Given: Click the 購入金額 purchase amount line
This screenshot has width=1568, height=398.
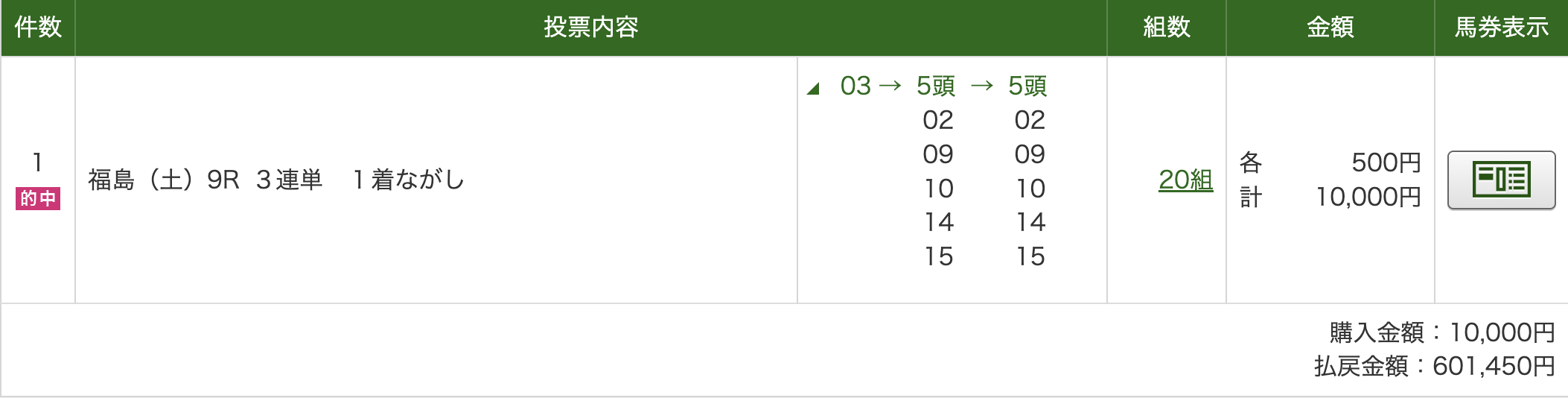Looking at the screenshot, I should tap(1441, 332).
